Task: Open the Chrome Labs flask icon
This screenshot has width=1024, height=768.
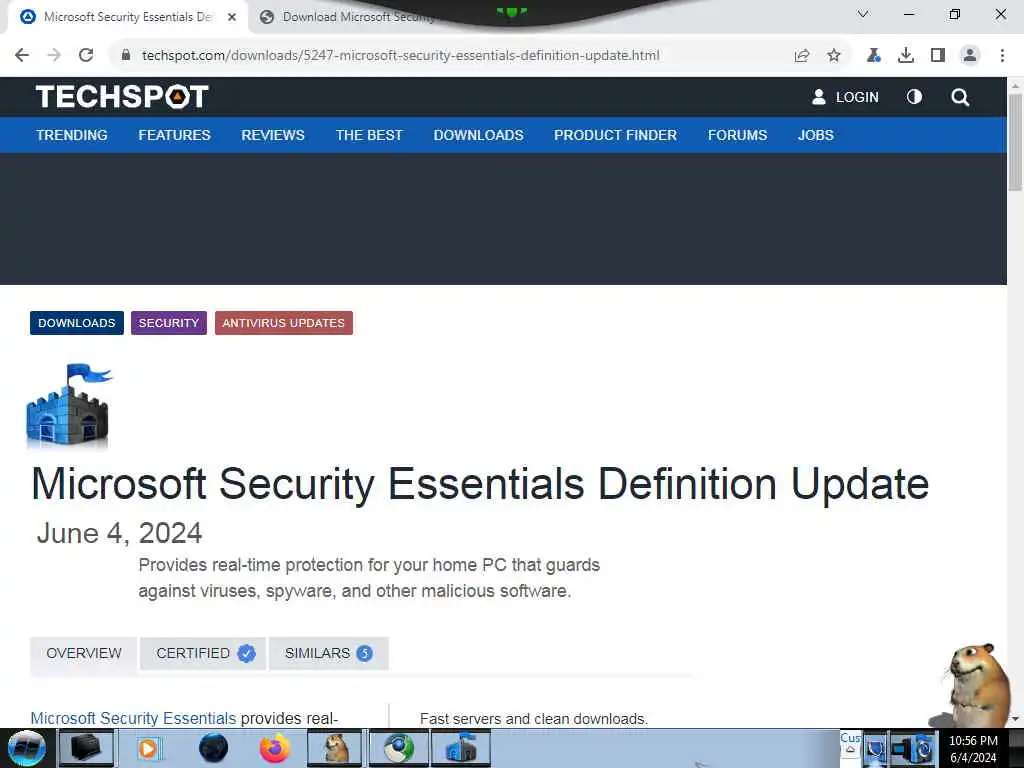Action: pyautogui.click(x=874, y=56)
